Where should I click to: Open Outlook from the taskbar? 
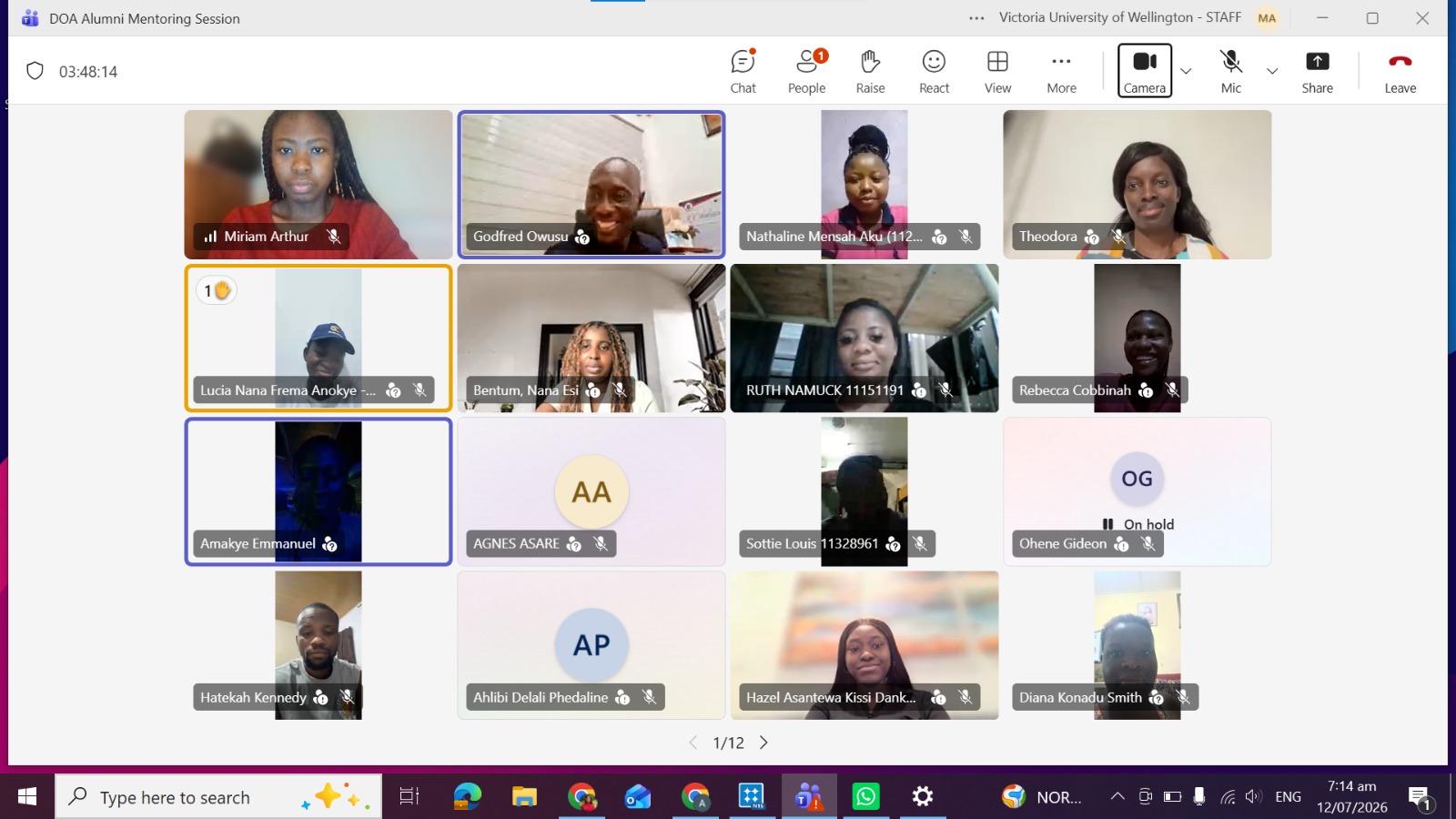tap(638, 797)
